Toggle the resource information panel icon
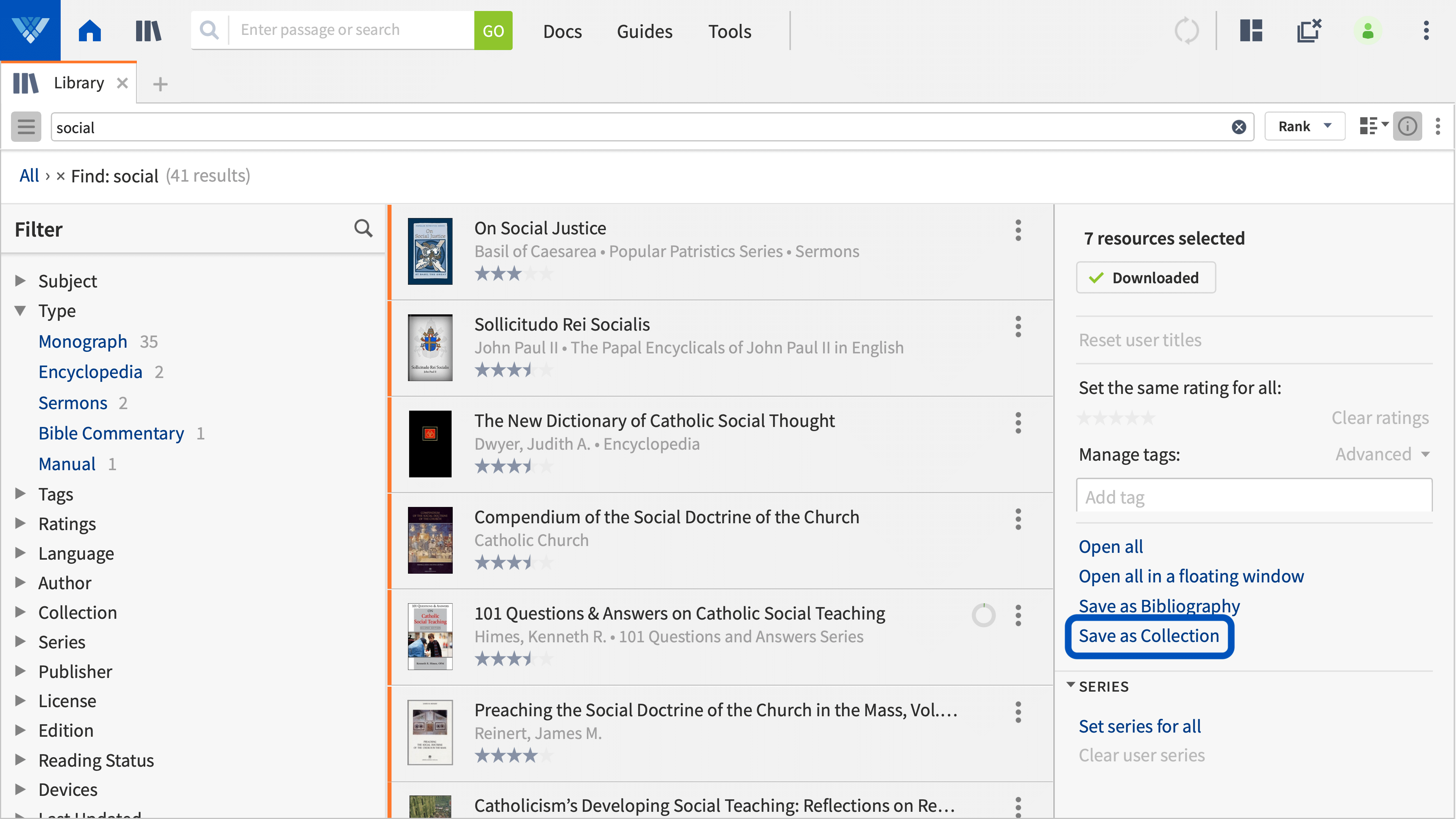 [1407, 126]
